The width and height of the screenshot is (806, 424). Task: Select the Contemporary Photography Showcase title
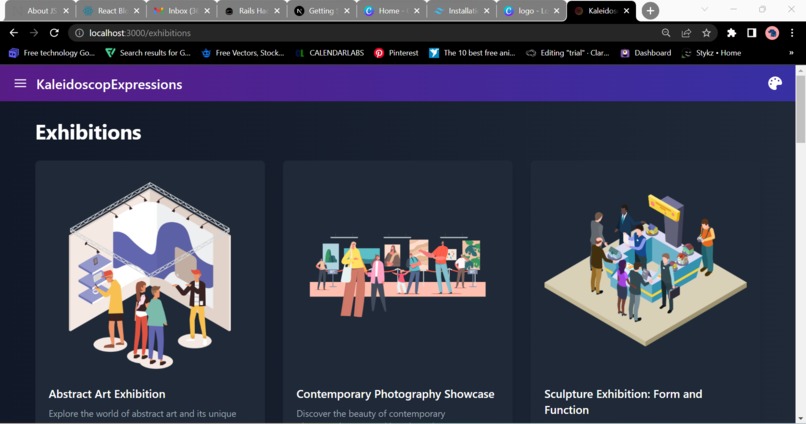[395, 394]
